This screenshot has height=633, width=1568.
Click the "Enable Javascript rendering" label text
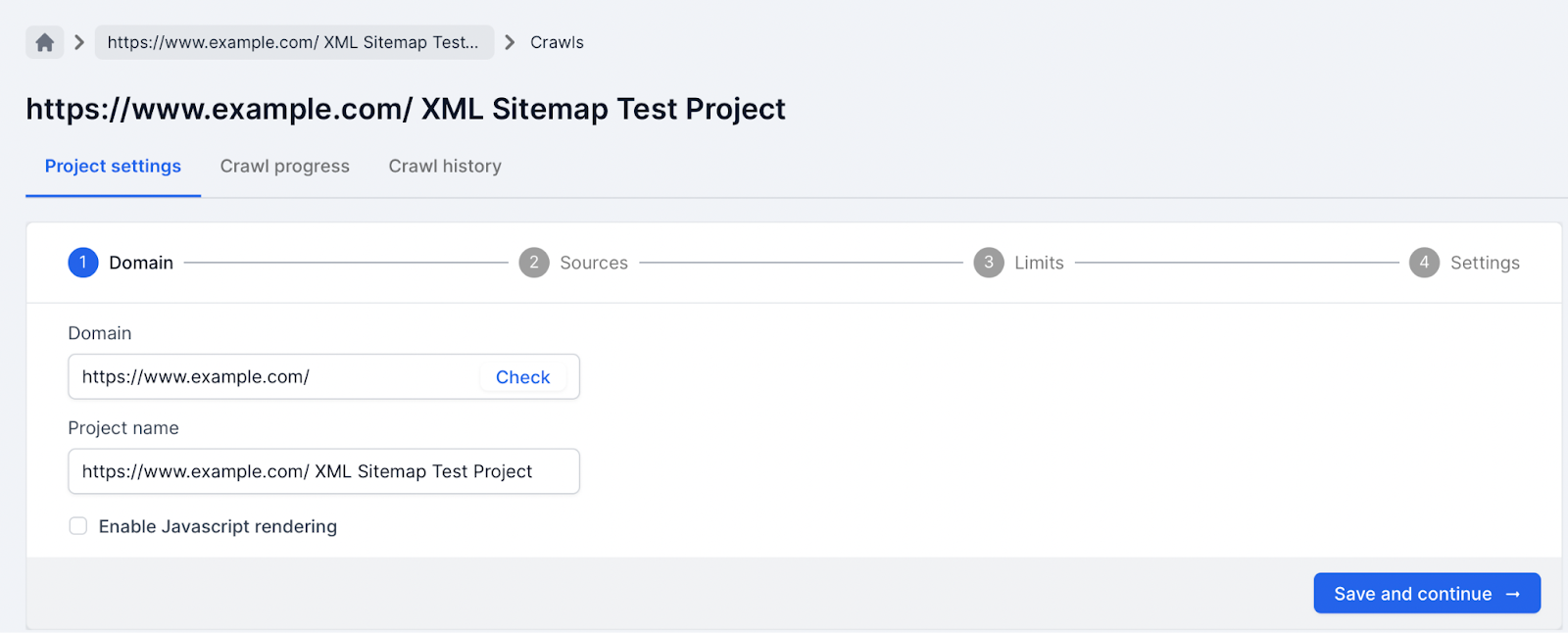click(x=218, y=527)
